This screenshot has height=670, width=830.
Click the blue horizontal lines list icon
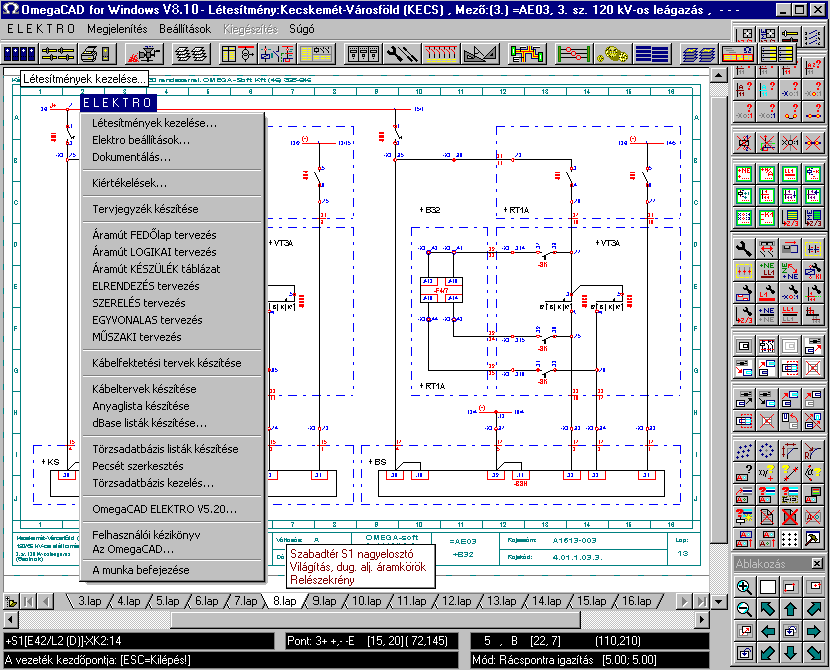point(652,54)
